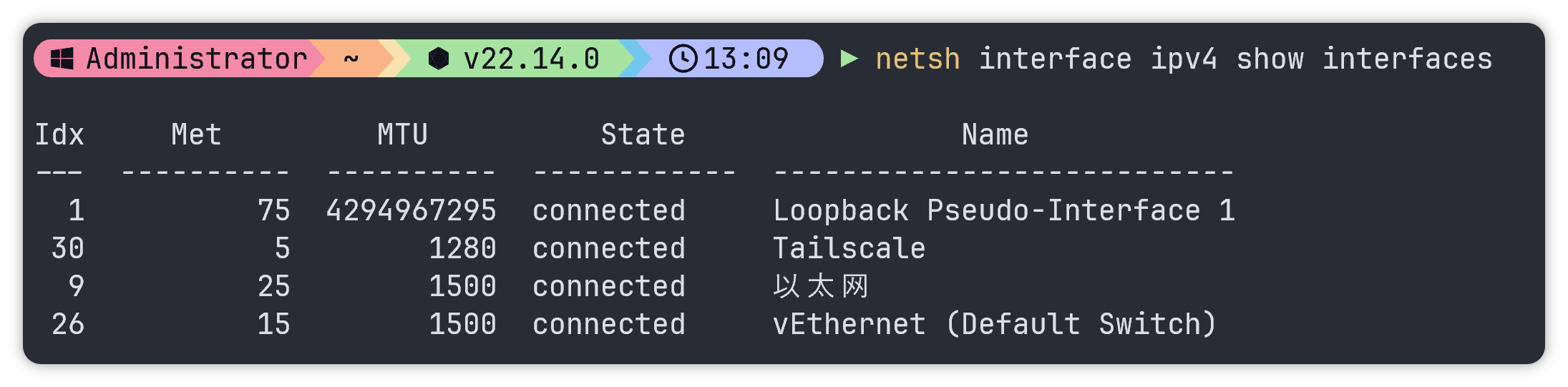Click the Node.js hexagon icon
Image resolution: width=1568 pixels, height=387 pixels.
438,59
